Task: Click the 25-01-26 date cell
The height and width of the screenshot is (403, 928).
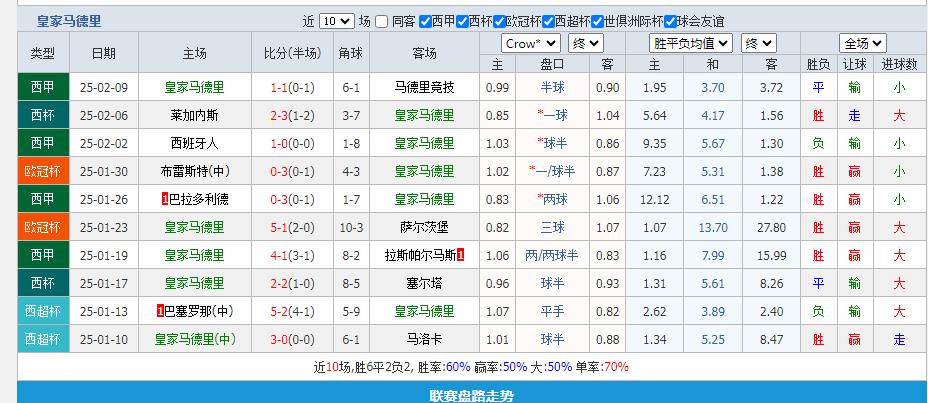Action: [104, 200]
